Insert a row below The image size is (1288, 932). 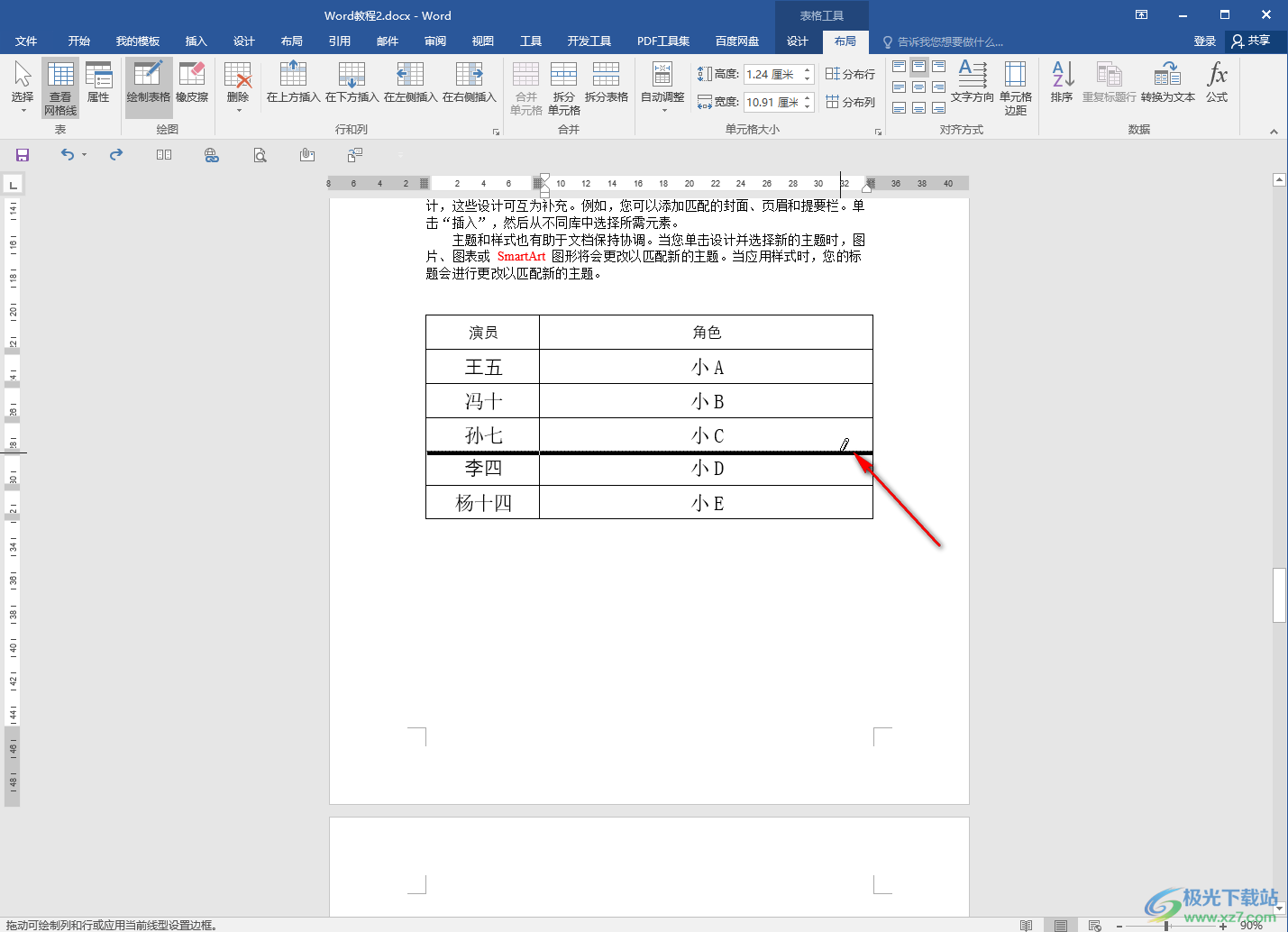352,83
